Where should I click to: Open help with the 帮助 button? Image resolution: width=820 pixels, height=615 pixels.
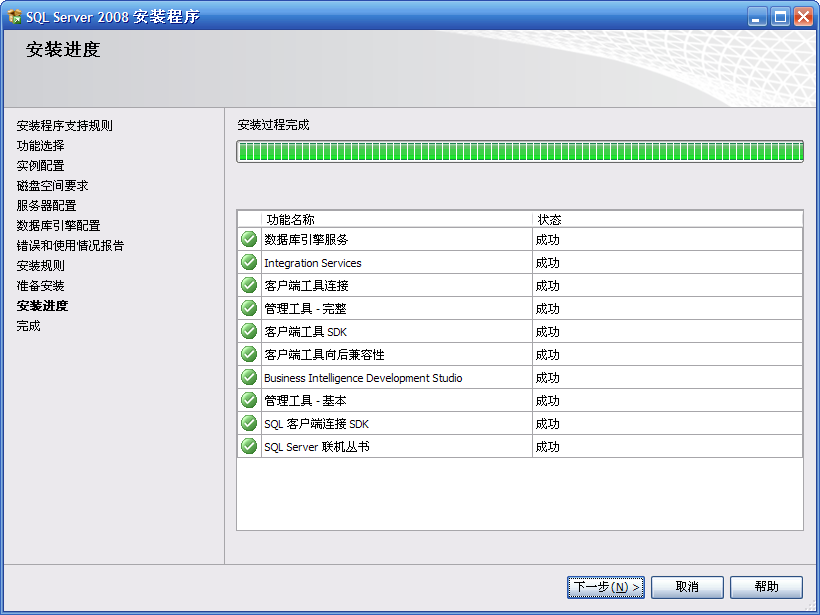766,587
